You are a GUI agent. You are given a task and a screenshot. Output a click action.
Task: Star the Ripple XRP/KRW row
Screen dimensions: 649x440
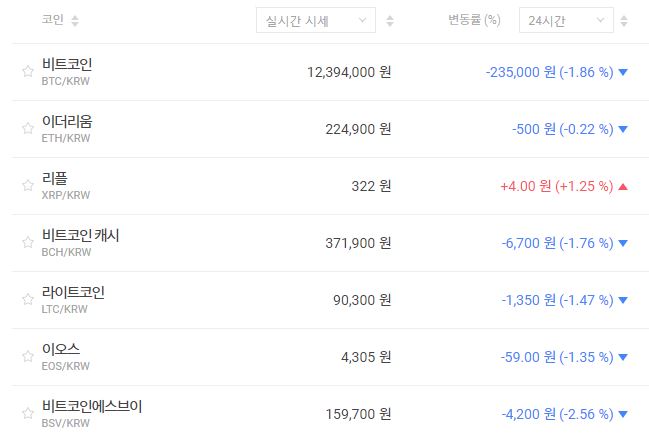[28, 186]
